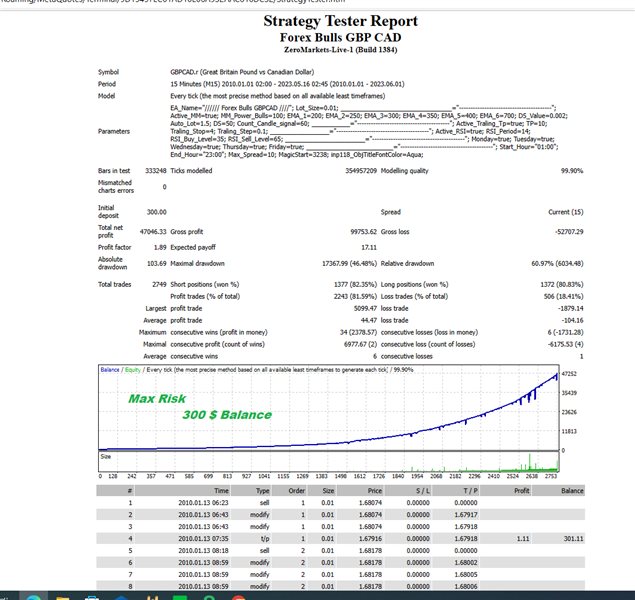Viewport: 635px width, 600px height.
Task: Click time cell '2010.01.13 08:18'
Action: 203,551
